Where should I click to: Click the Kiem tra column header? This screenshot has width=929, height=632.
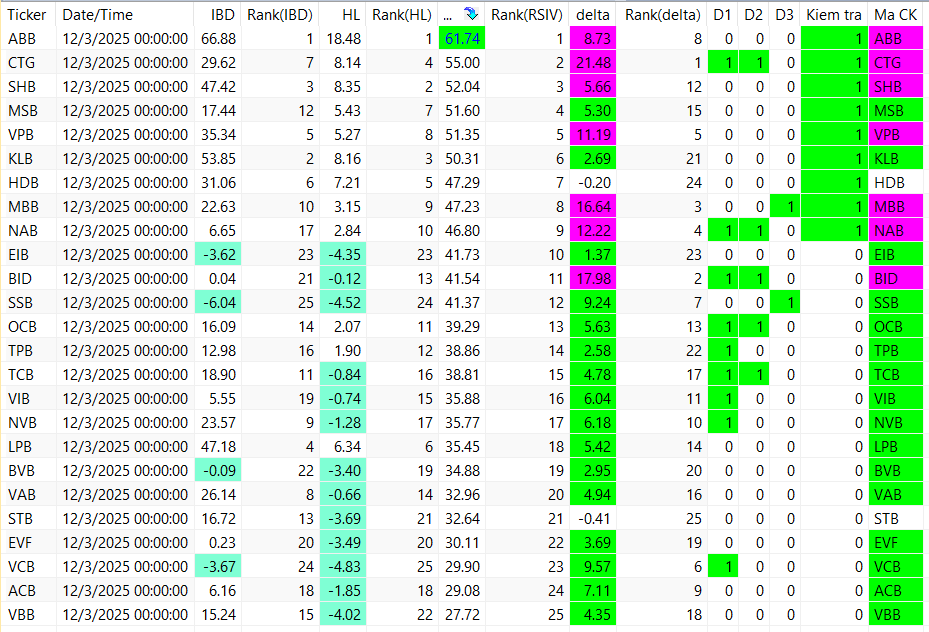coord(834,14)
